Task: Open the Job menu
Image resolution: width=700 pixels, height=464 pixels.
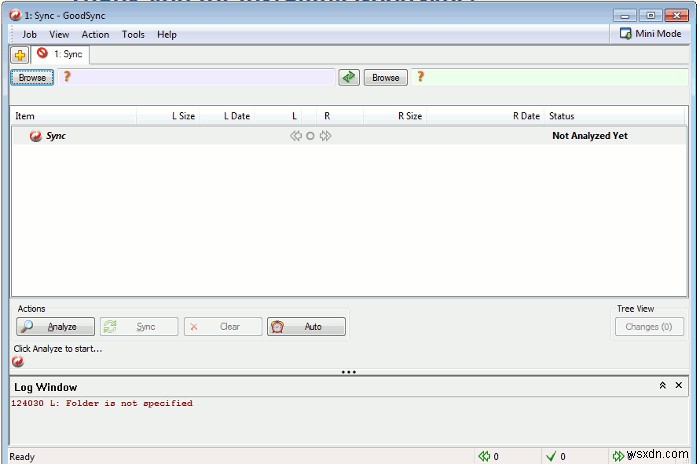Action: tap(29, 34)
